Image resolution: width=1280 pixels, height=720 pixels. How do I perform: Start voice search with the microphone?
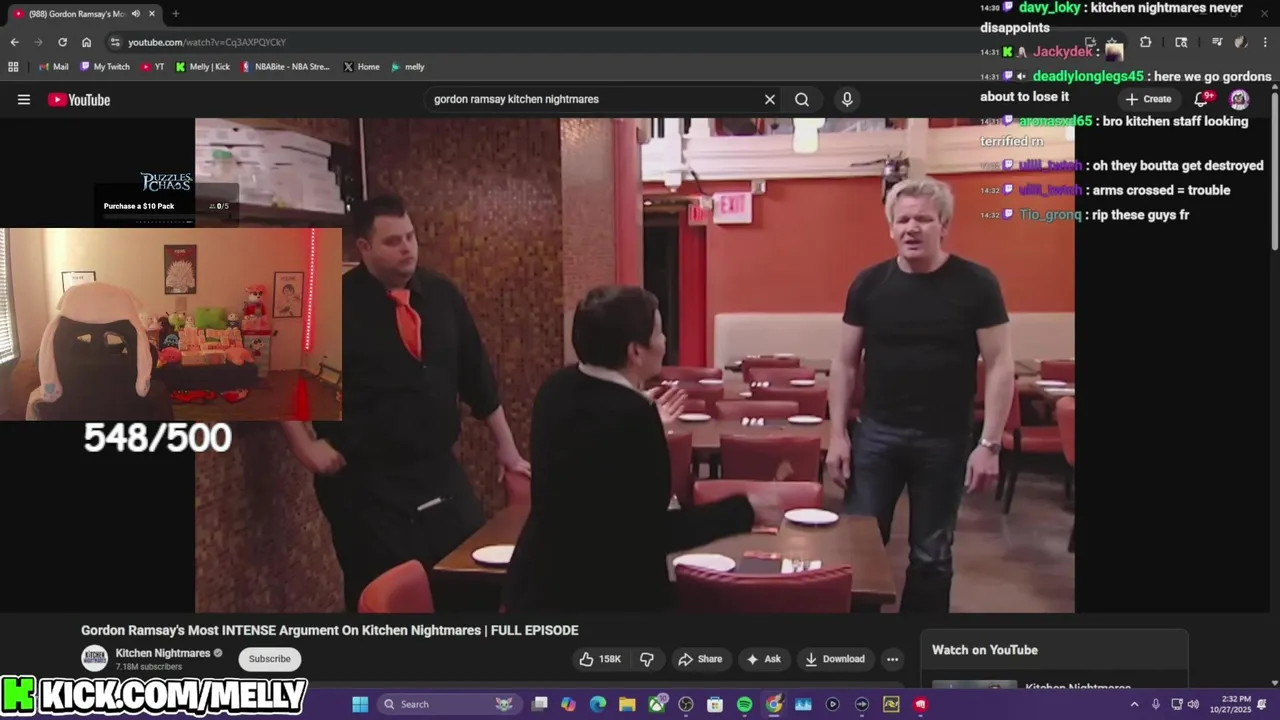click(x=847, y=99)
